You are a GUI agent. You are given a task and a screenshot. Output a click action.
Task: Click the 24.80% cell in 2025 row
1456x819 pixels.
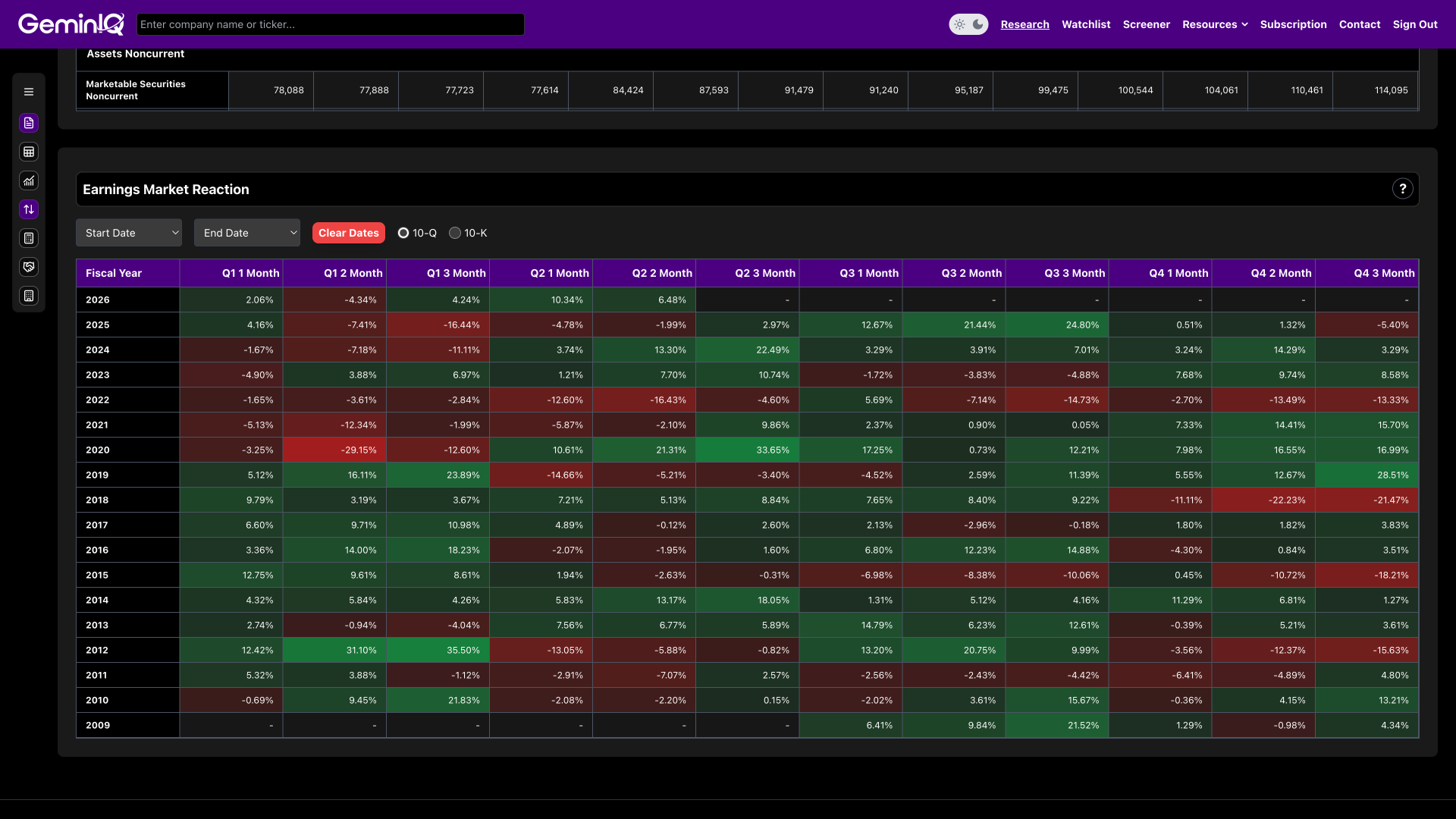point(1056,325)
